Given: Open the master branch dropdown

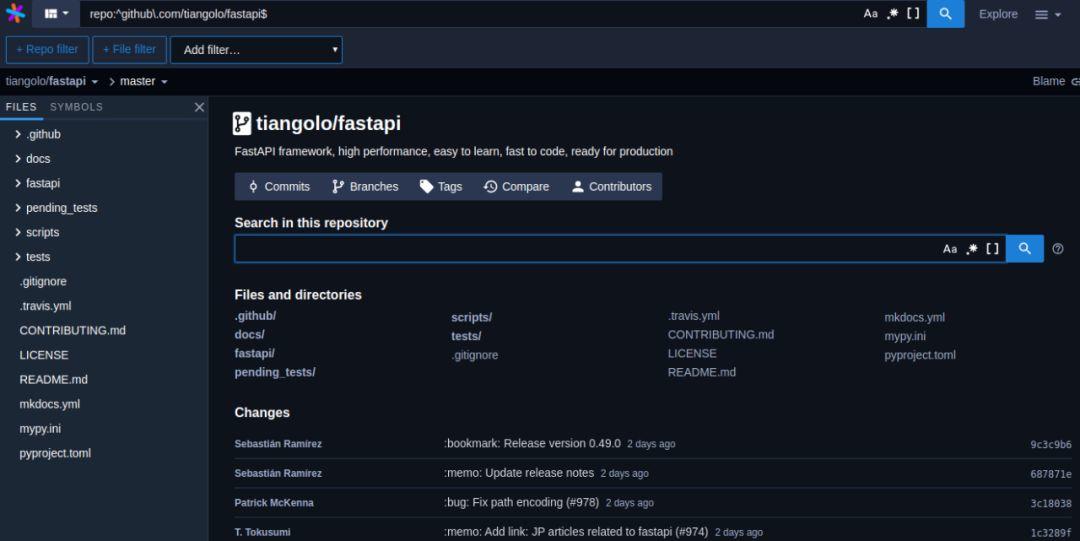Looking at the screenshot, I should [143, 81].
